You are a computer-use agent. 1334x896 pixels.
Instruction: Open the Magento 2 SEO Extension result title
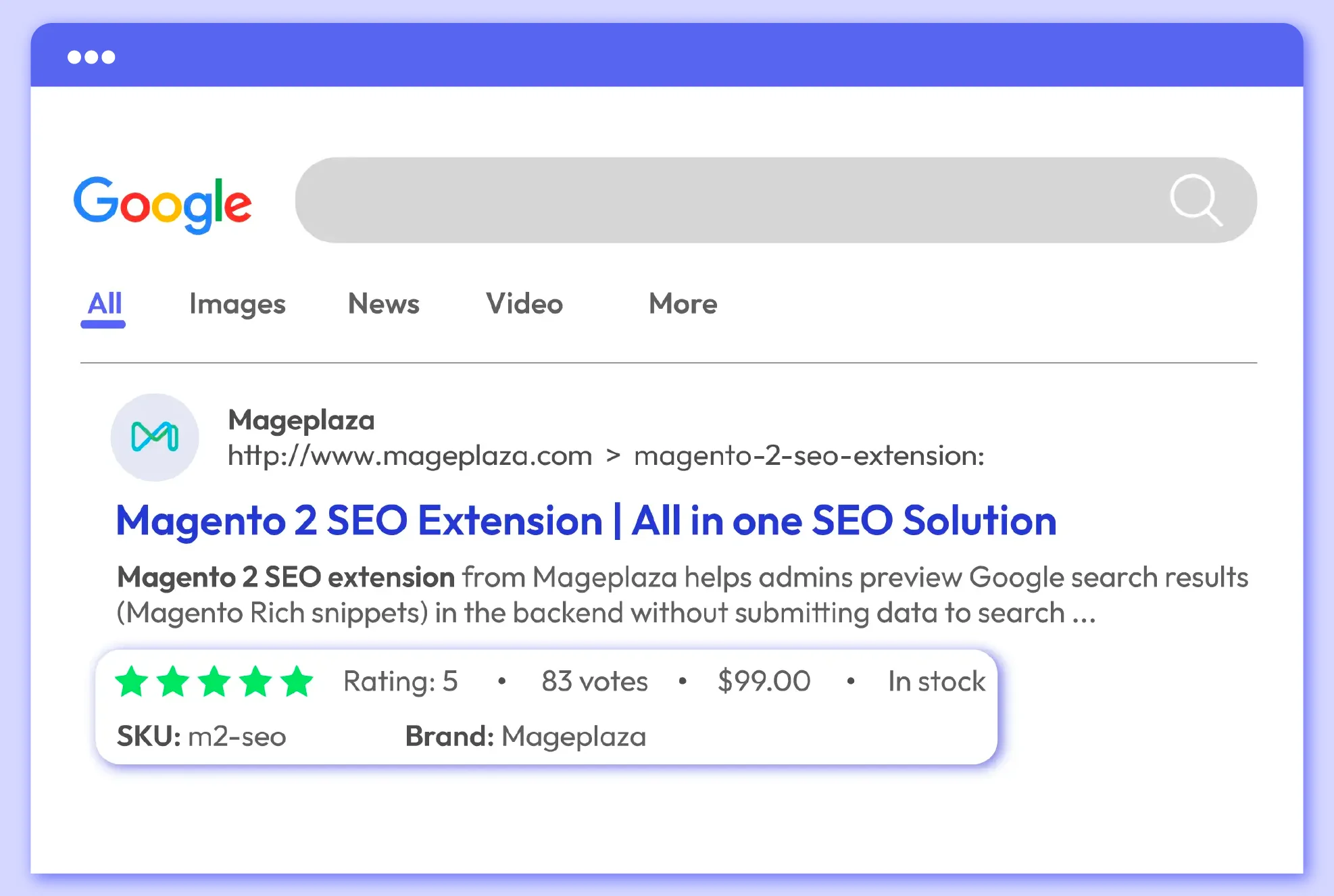pos(586,521)
